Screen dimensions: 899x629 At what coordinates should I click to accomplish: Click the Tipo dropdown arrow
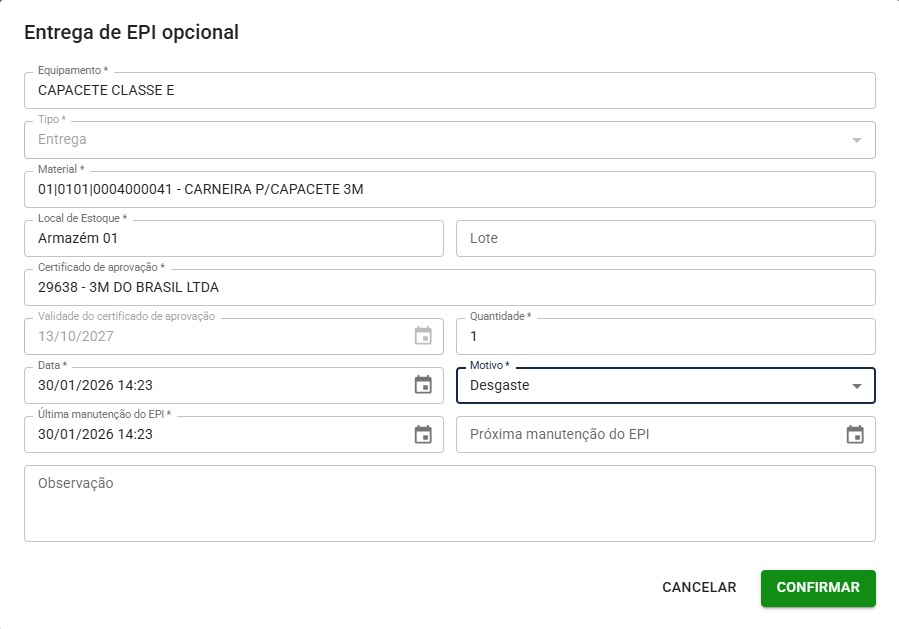point(856,140)
